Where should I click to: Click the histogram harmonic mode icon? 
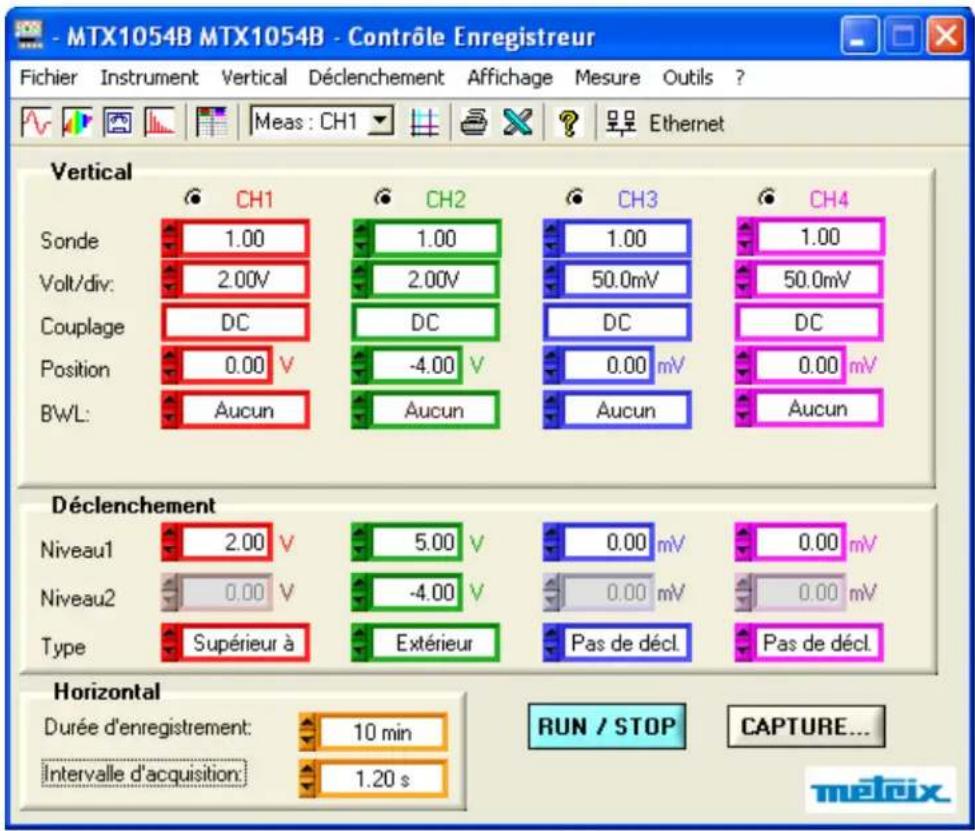coord(160,122)
